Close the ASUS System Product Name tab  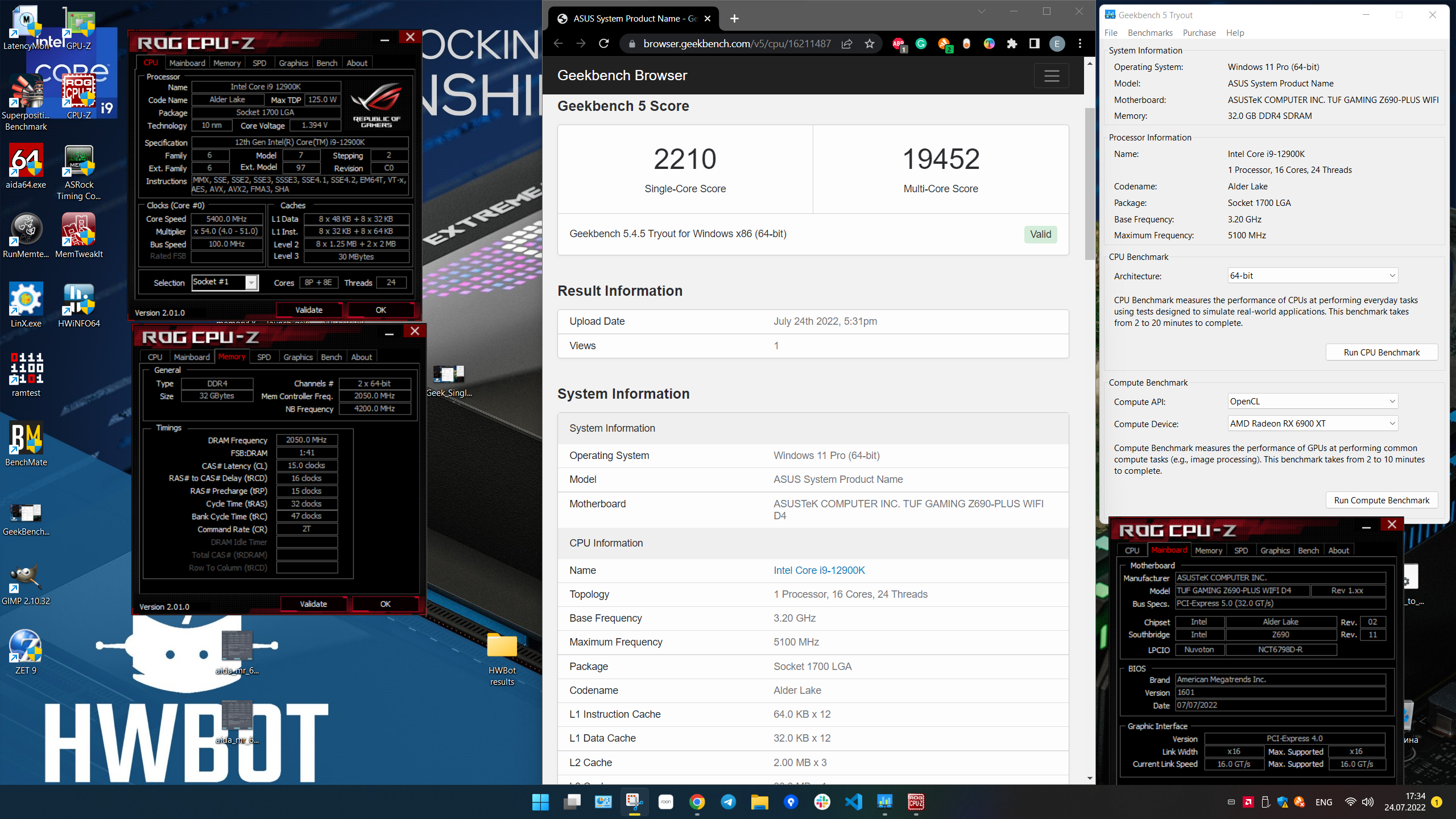pyautogui.click(x=708, y=19)
